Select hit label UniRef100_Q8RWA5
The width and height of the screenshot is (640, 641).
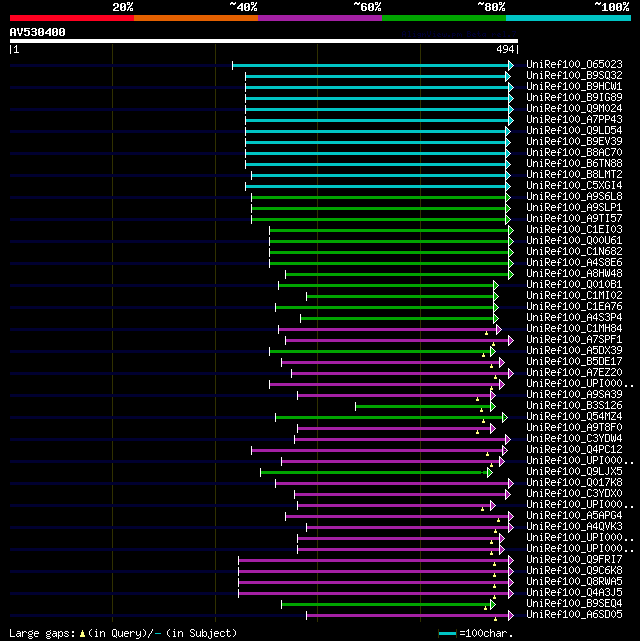[x=574, y=582]
